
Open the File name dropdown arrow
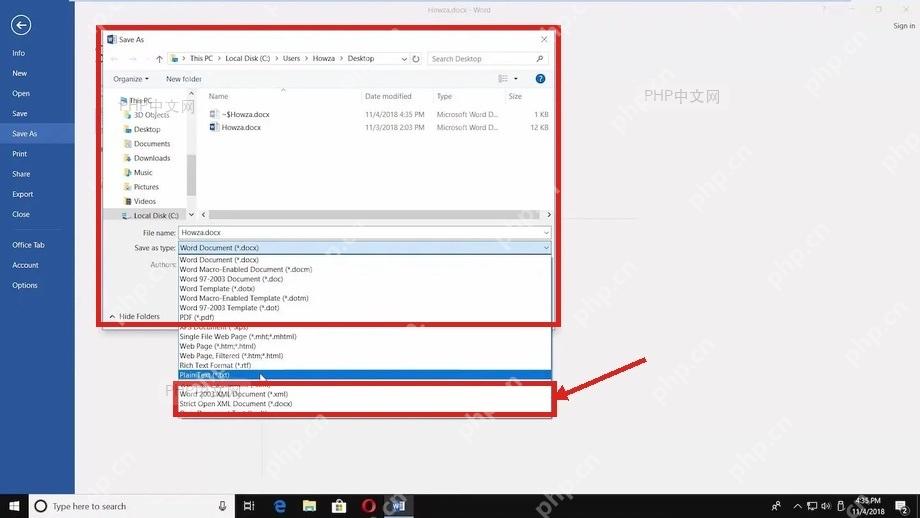pyautogui.click(x=546, y=233)
